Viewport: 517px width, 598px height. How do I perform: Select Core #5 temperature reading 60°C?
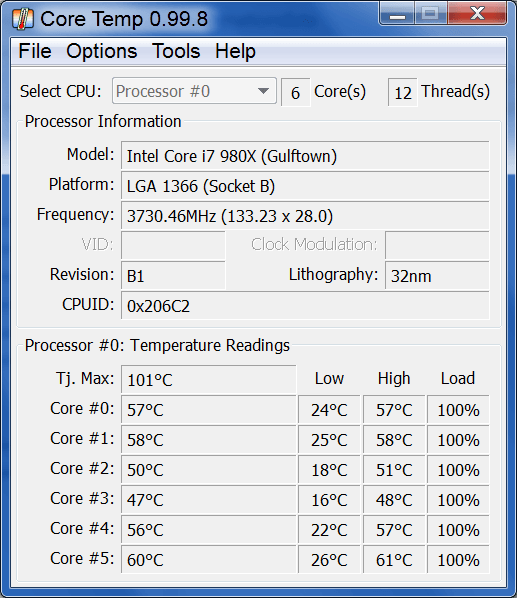tap(209, 559)
